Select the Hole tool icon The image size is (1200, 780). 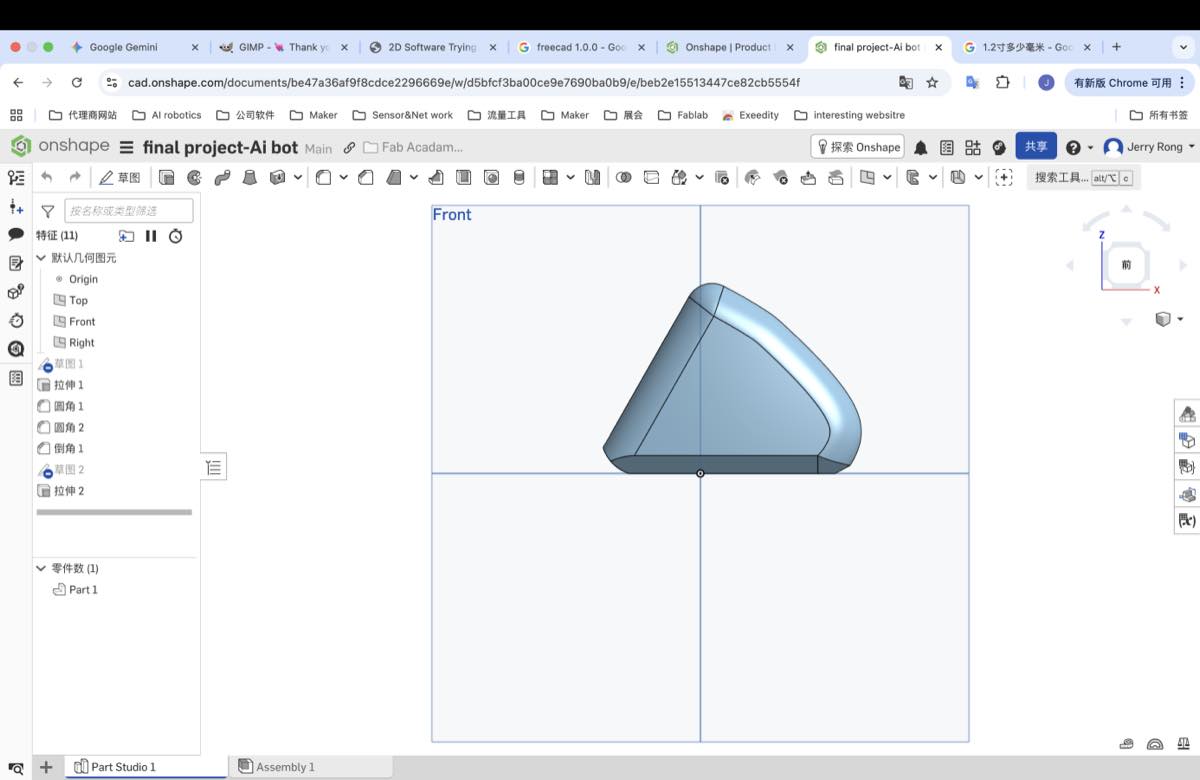pyautogui.click(x=491, y=177)
